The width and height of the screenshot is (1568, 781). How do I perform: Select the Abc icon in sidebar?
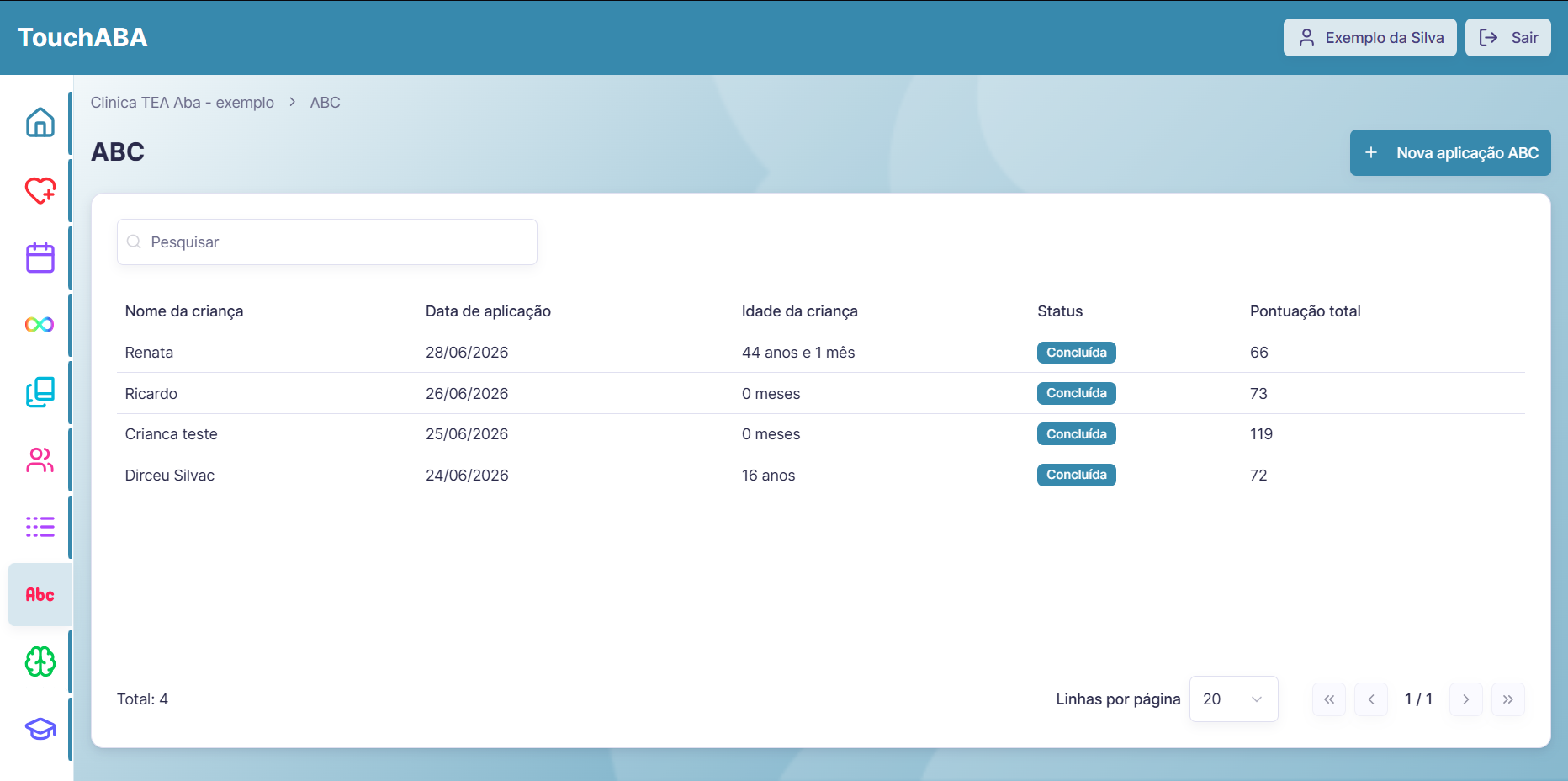40,594
